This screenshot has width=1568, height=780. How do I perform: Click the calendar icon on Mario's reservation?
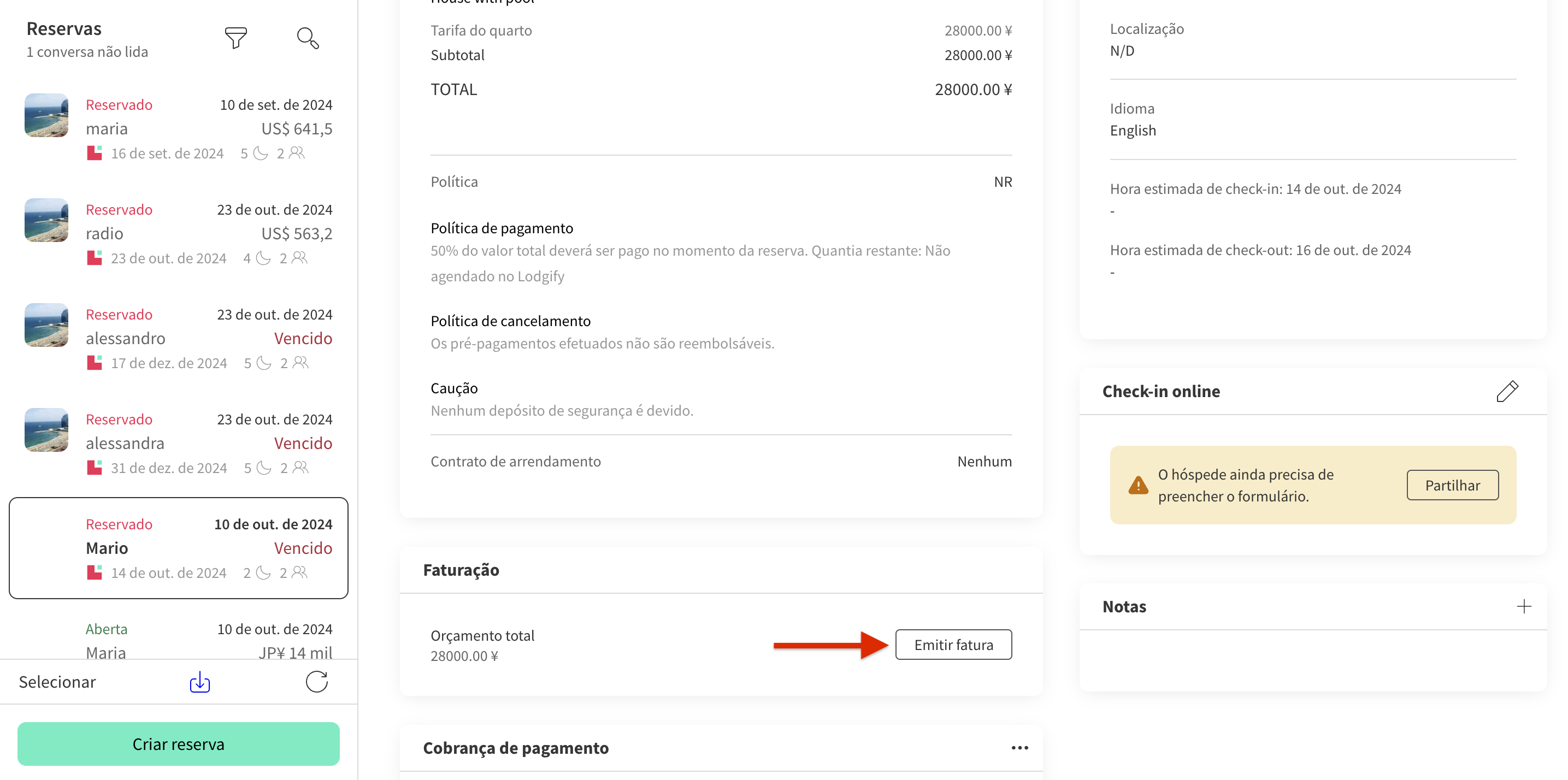click(95, 572)
